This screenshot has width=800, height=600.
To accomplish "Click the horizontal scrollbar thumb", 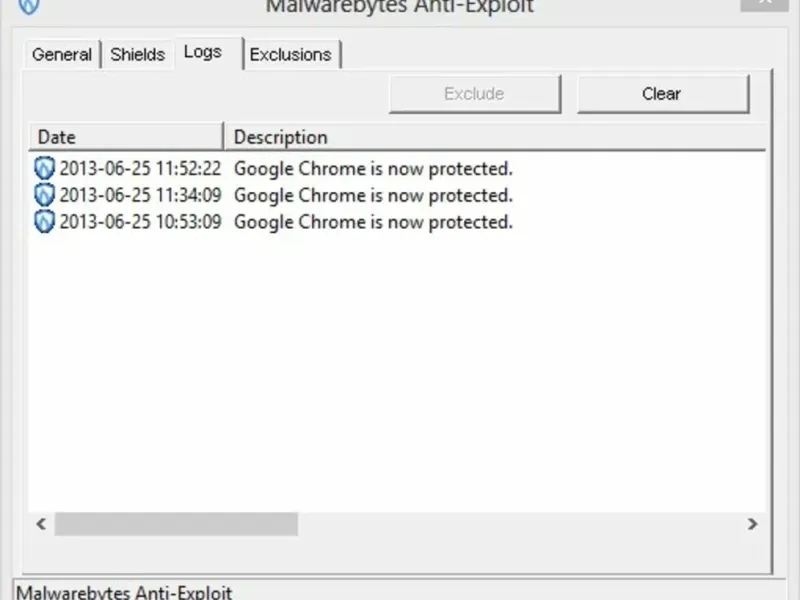I will click(x=176, y=524).
